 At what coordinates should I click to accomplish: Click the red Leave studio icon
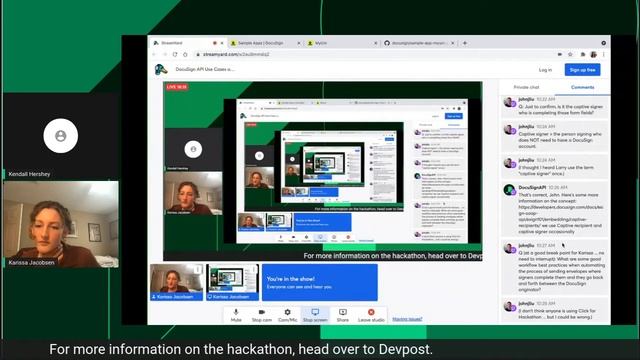pos(371,312)
